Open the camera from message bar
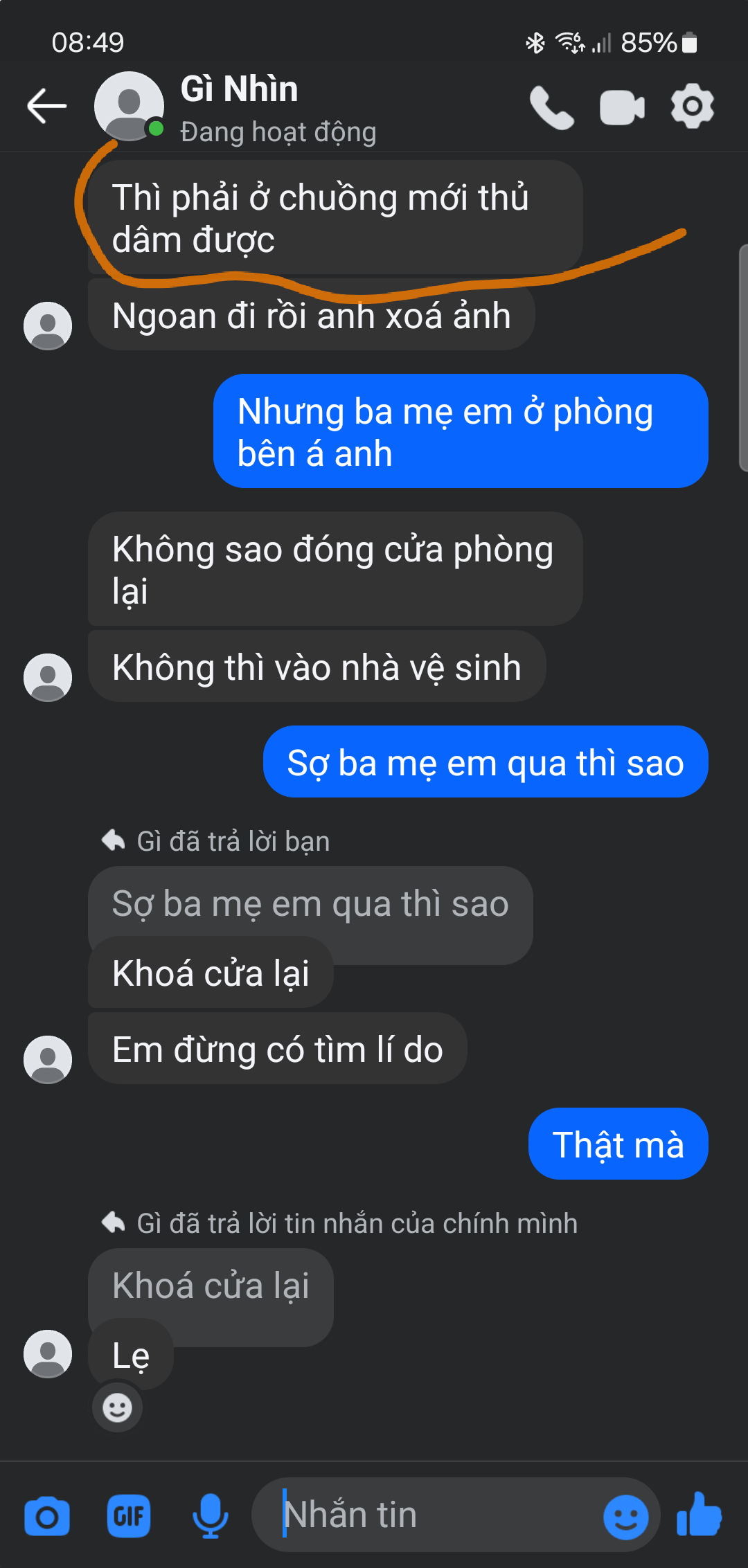 click(x=47, y=1516)
